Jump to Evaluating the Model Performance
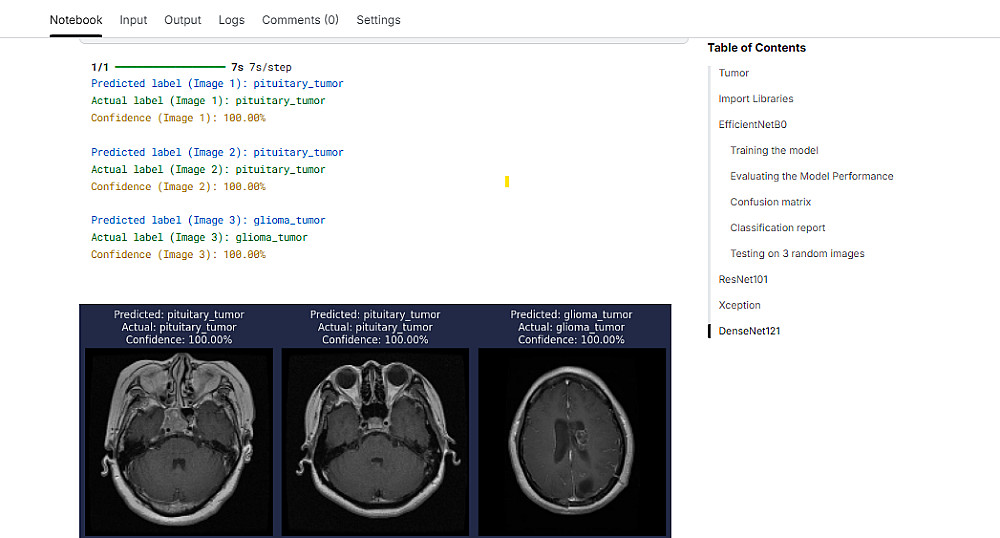This screenshot has height=538, width=1000. (811, 176)
